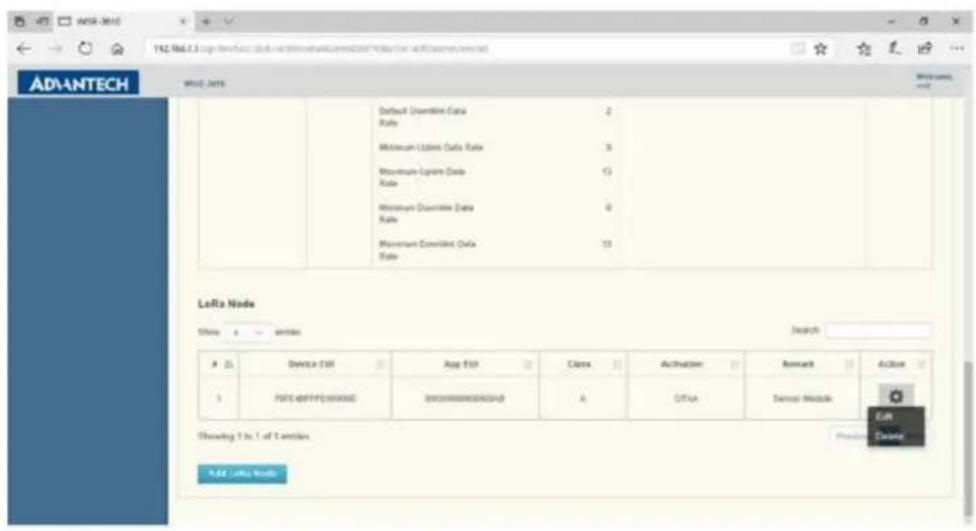Click the Class A cell in row 1
The width and height of the screenshot is (976, 531).
coord(583,398)
